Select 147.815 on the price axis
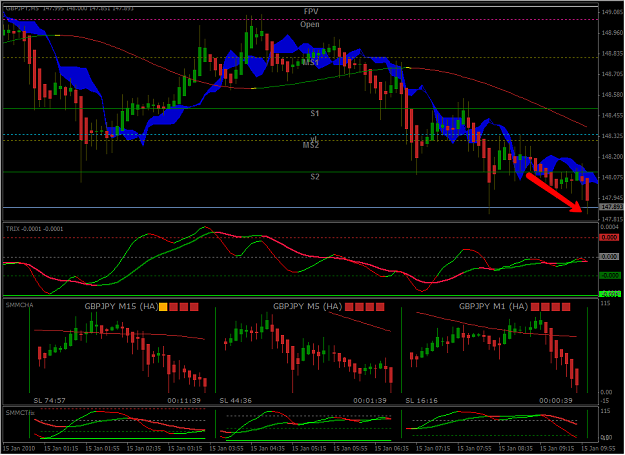The image size is (625, 455). pos(612,219)
